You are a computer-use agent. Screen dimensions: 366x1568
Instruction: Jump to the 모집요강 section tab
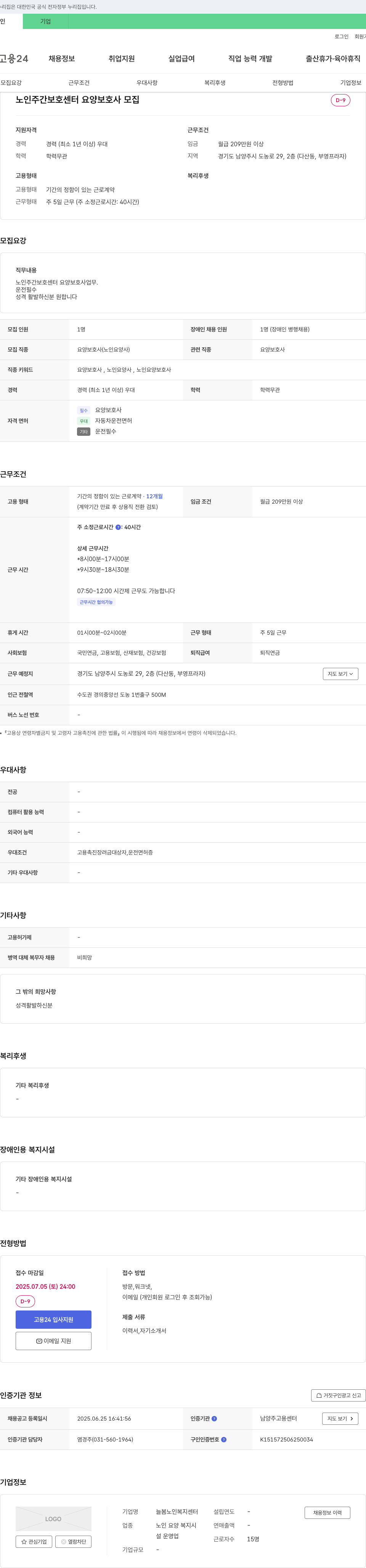click(x=11, y=83)
